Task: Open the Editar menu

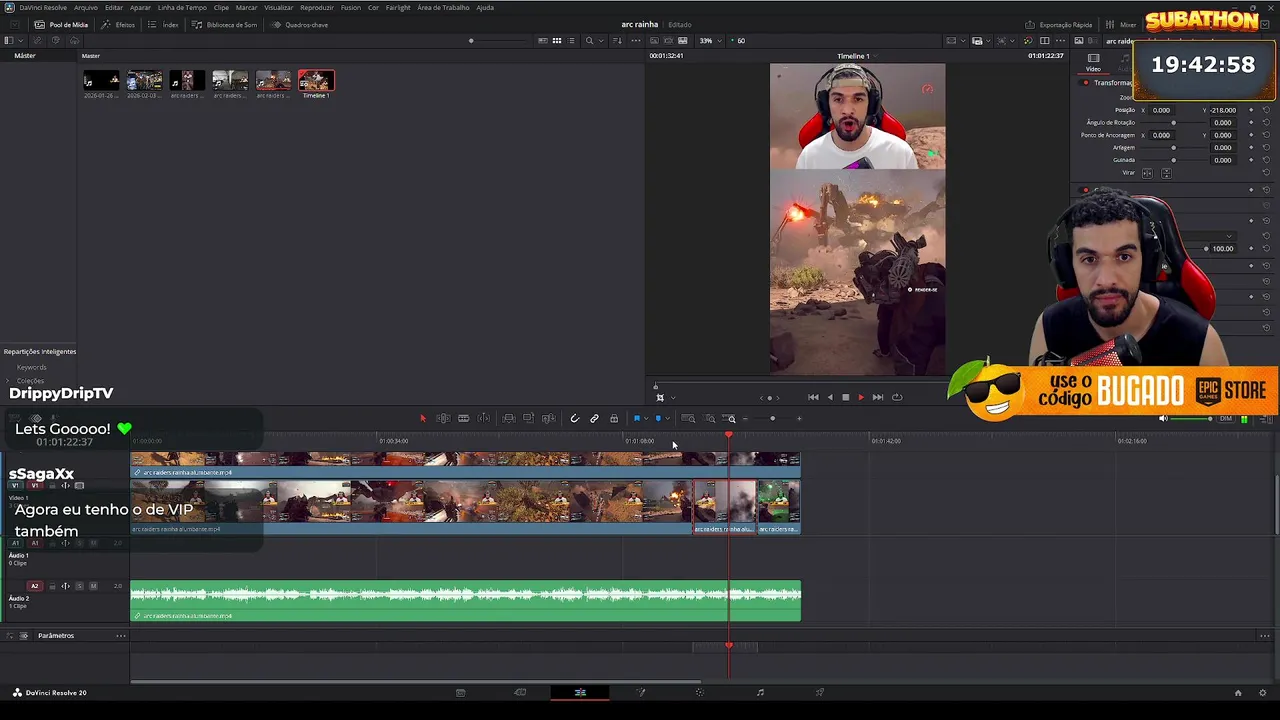Action: click(114, 7)
